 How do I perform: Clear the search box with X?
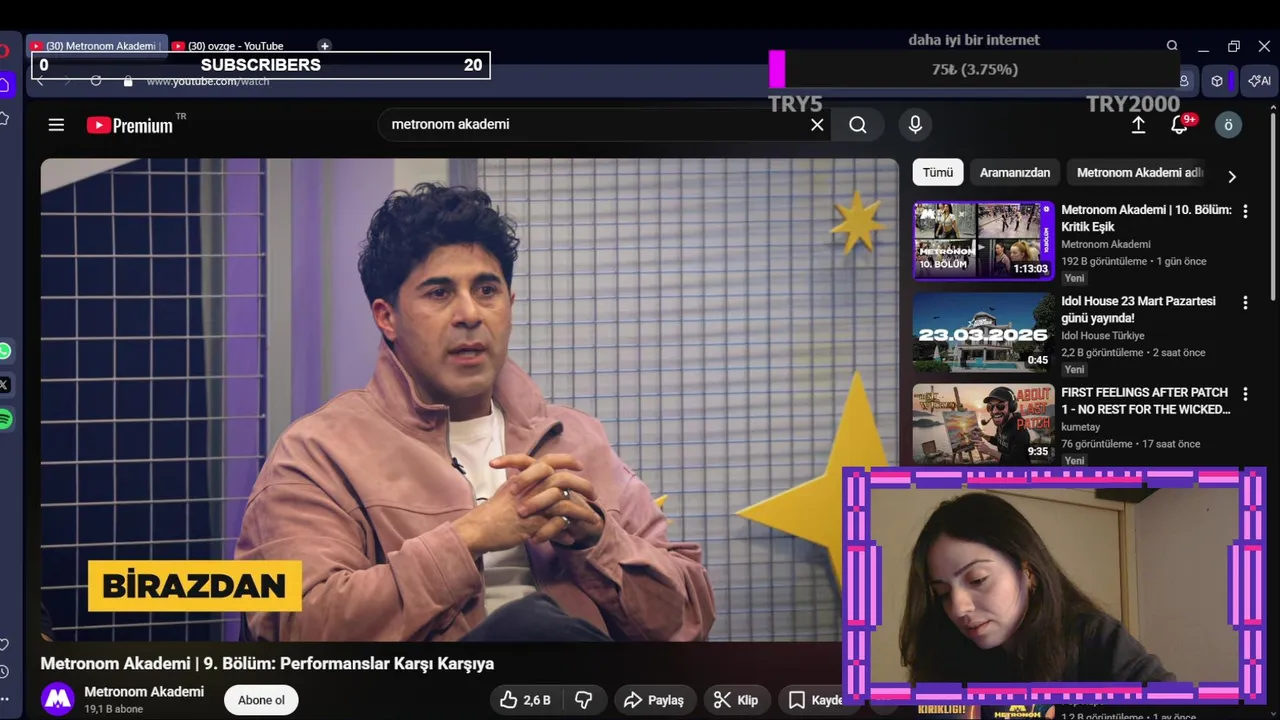[x=817, y=125]
